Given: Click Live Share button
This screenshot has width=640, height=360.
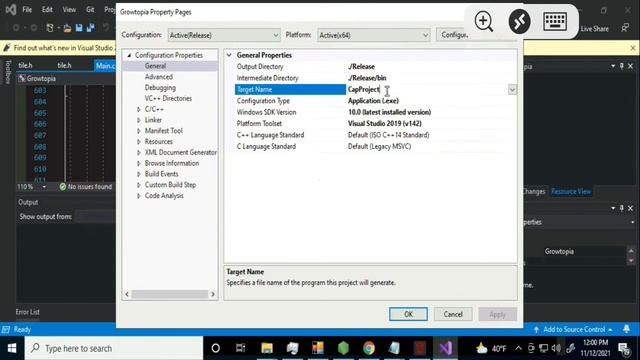Looking at the screenshot, I should coord(594,29).
